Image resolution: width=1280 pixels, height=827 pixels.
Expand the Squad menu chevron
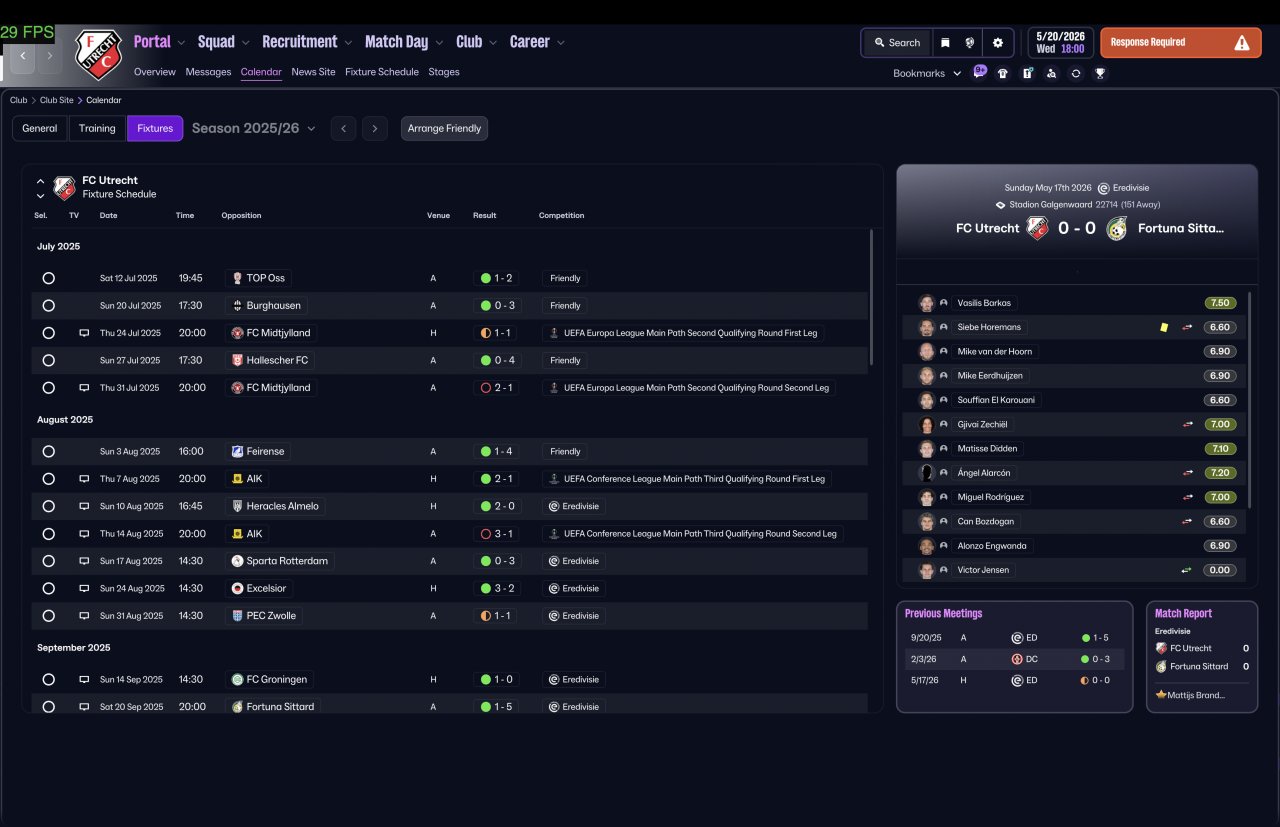click(246, 42)
